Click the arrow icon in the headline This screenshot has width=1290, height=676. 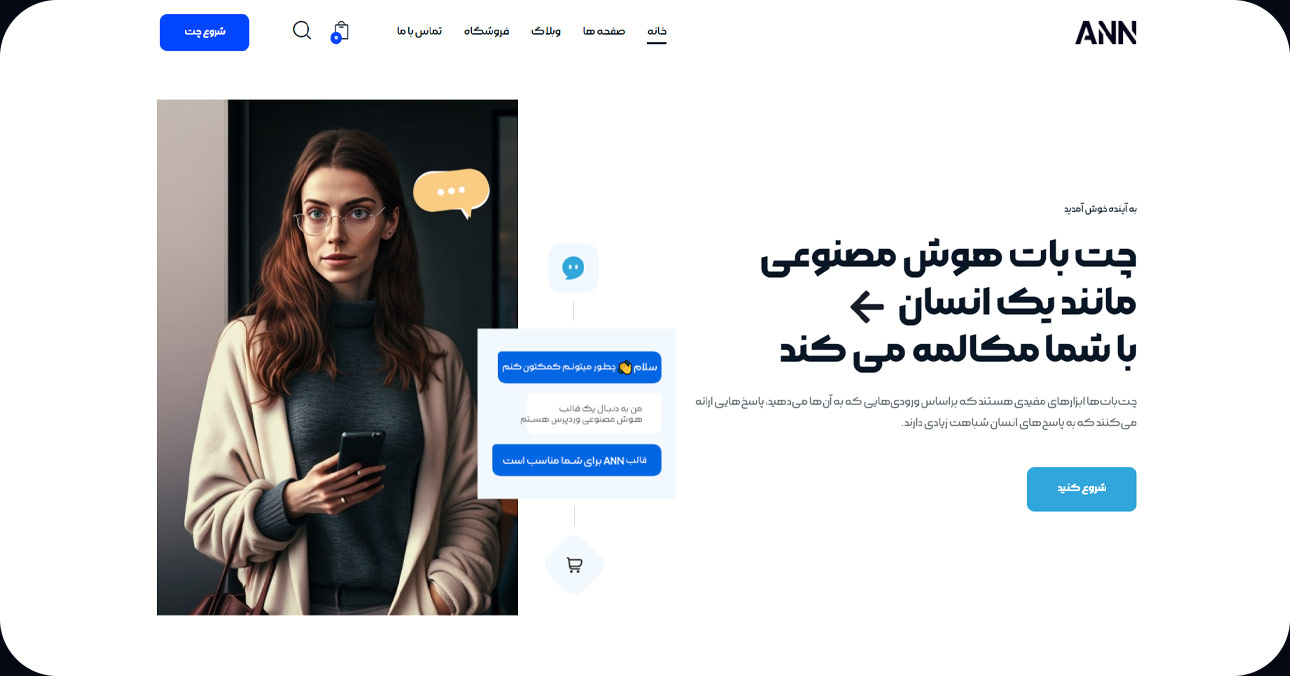pyautogui.click(x=866, y=305)
